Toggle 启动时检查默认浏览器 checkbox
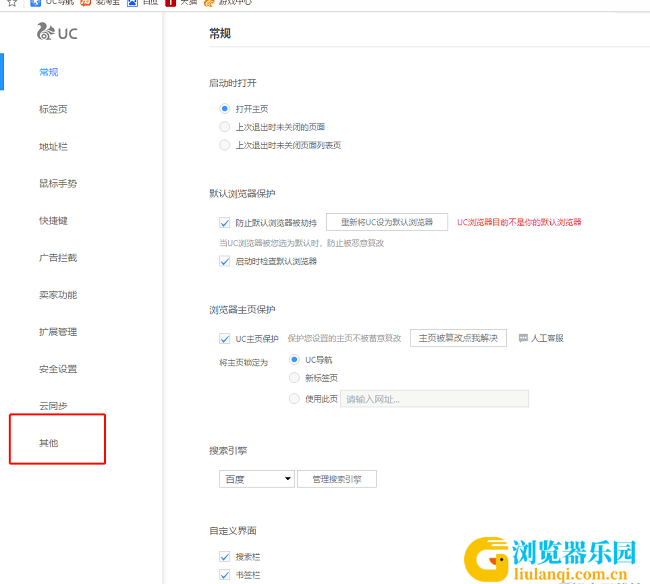Image resolution: width=650 pixels, height=584 pixels. coord(225,261)
